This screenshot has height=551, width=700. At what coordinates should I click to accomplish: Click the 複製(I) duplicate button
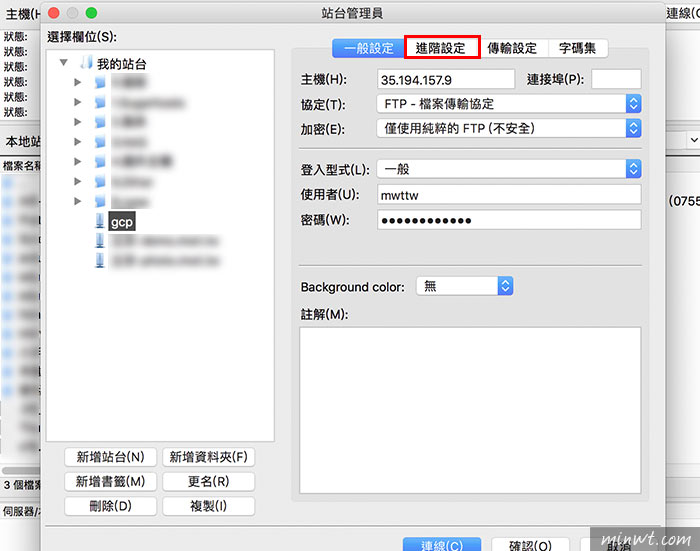click(208, 506)
